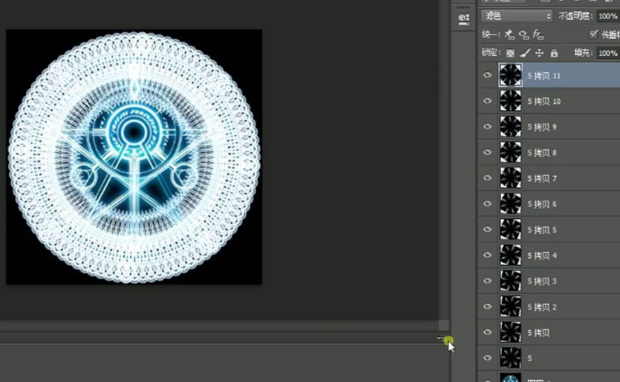The width and height of the screenshot is (620, 382).
Task: Click the lock position move icon
Action: (x=539, y=53)
